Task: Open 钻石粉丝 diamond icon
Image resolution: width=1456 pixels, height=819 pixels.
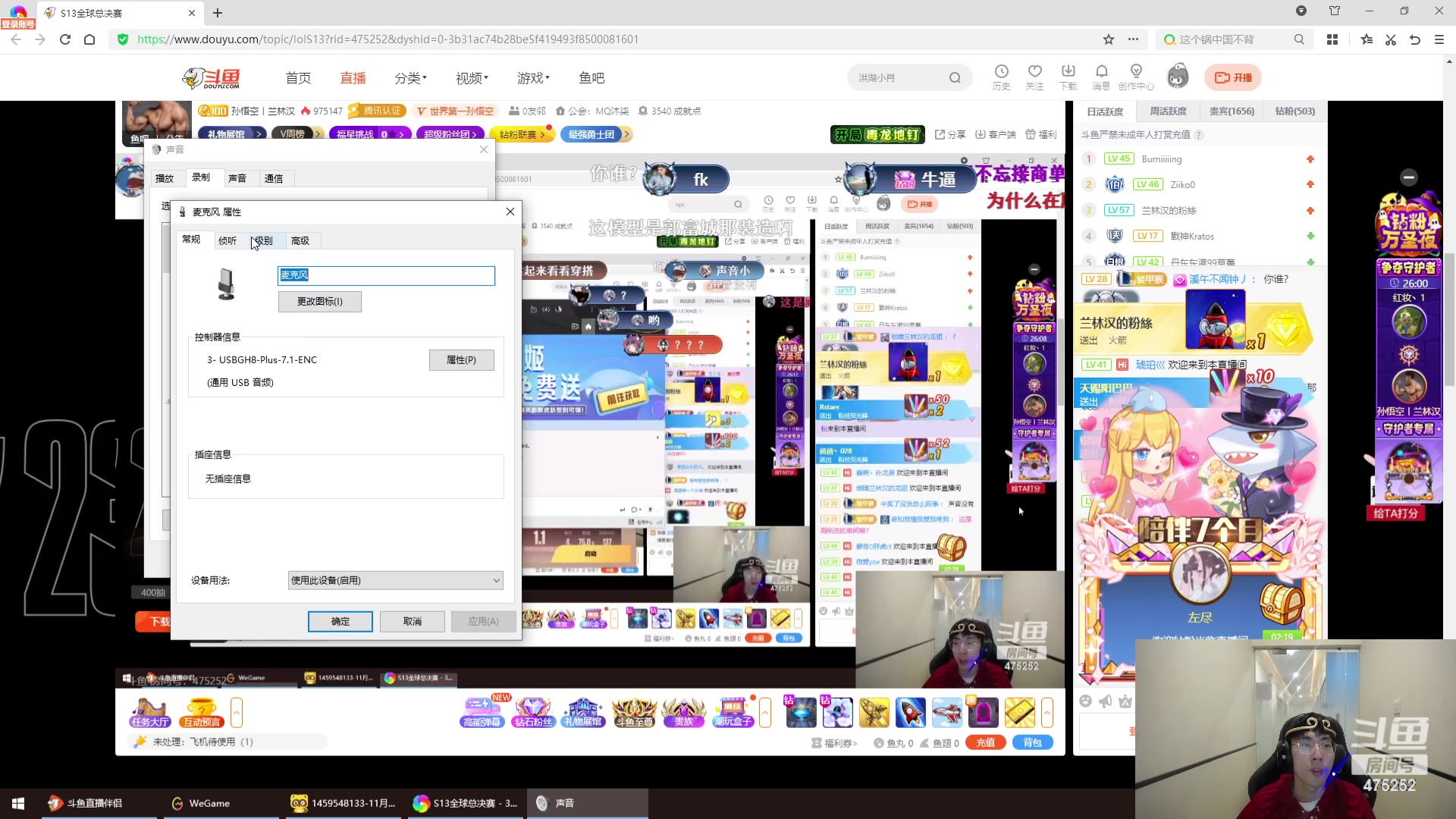Action: point(533,713)
